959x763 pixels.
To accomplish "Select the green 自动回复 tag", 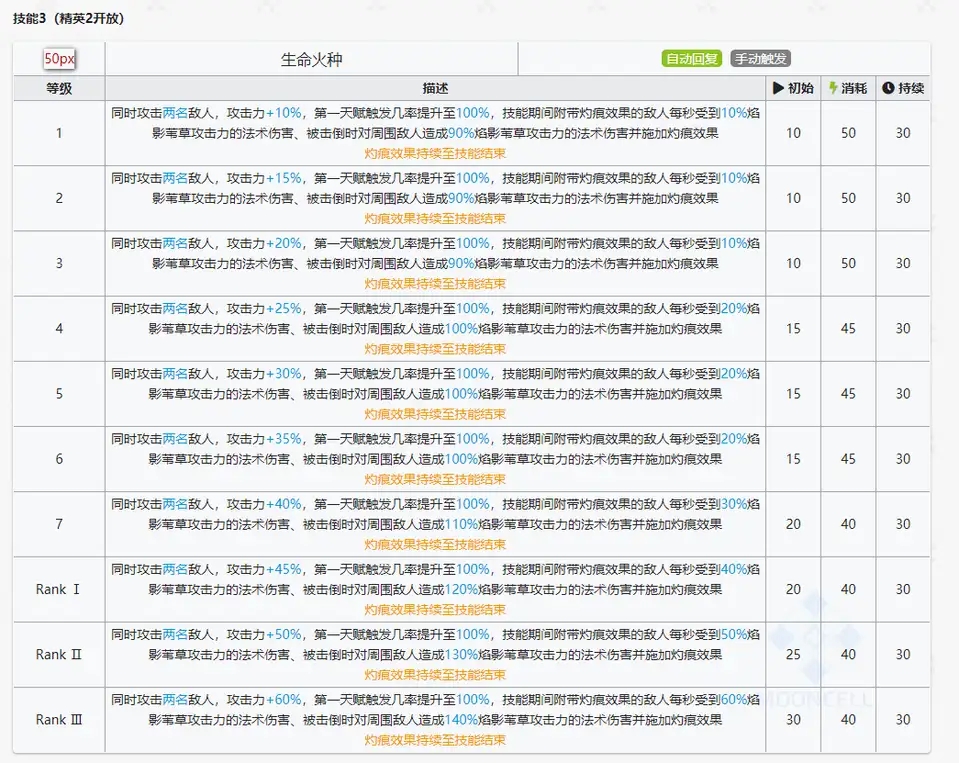I will click(x=692, y=59).
